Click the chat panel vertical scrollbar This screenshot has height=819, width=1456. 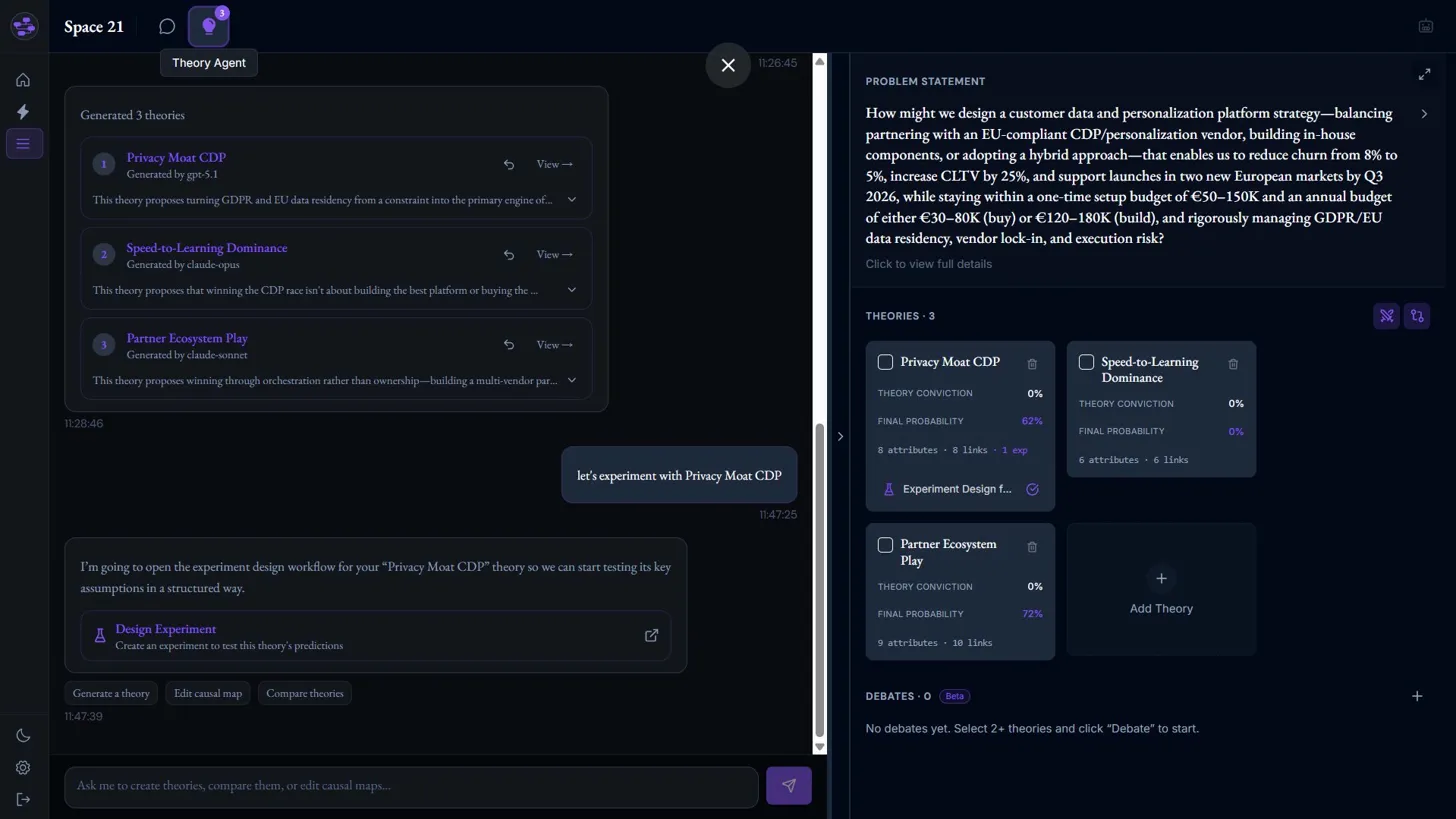click(x=820, y=580)
